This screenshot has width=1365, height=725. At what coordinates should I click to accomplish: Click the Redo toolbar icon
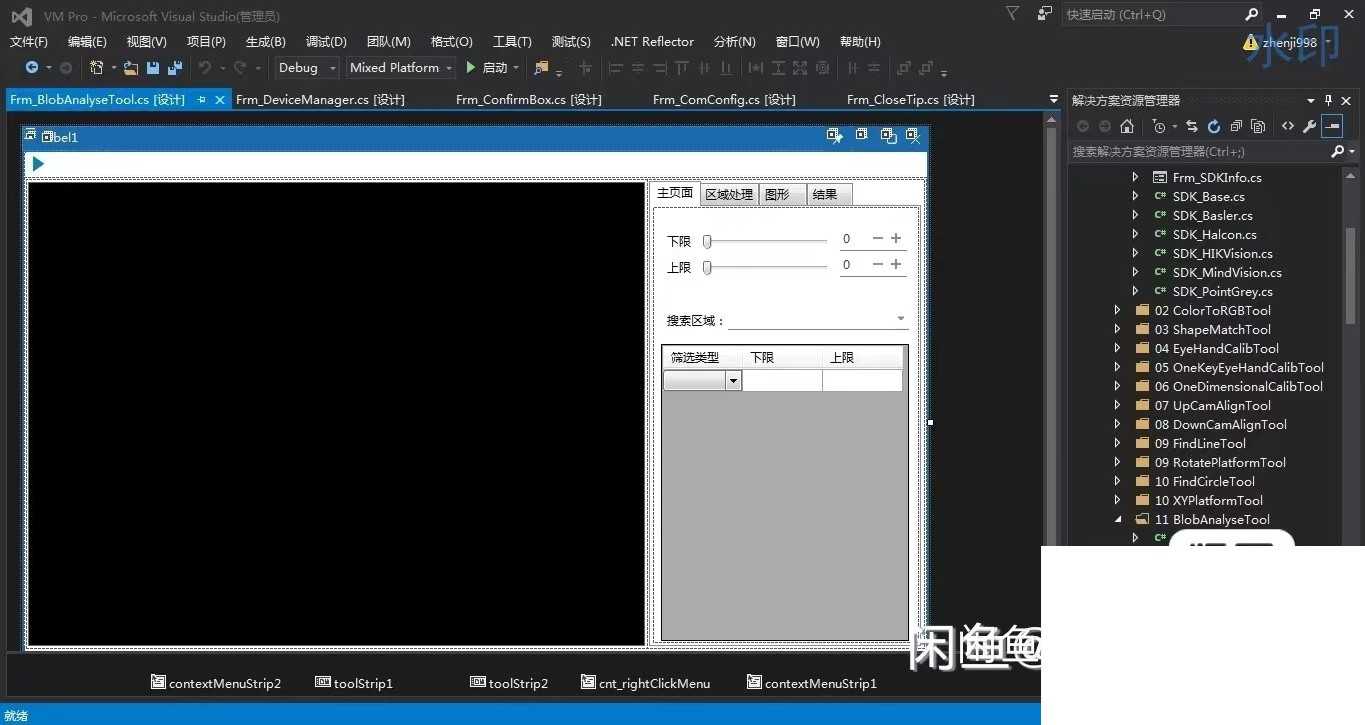coord(240,68)
